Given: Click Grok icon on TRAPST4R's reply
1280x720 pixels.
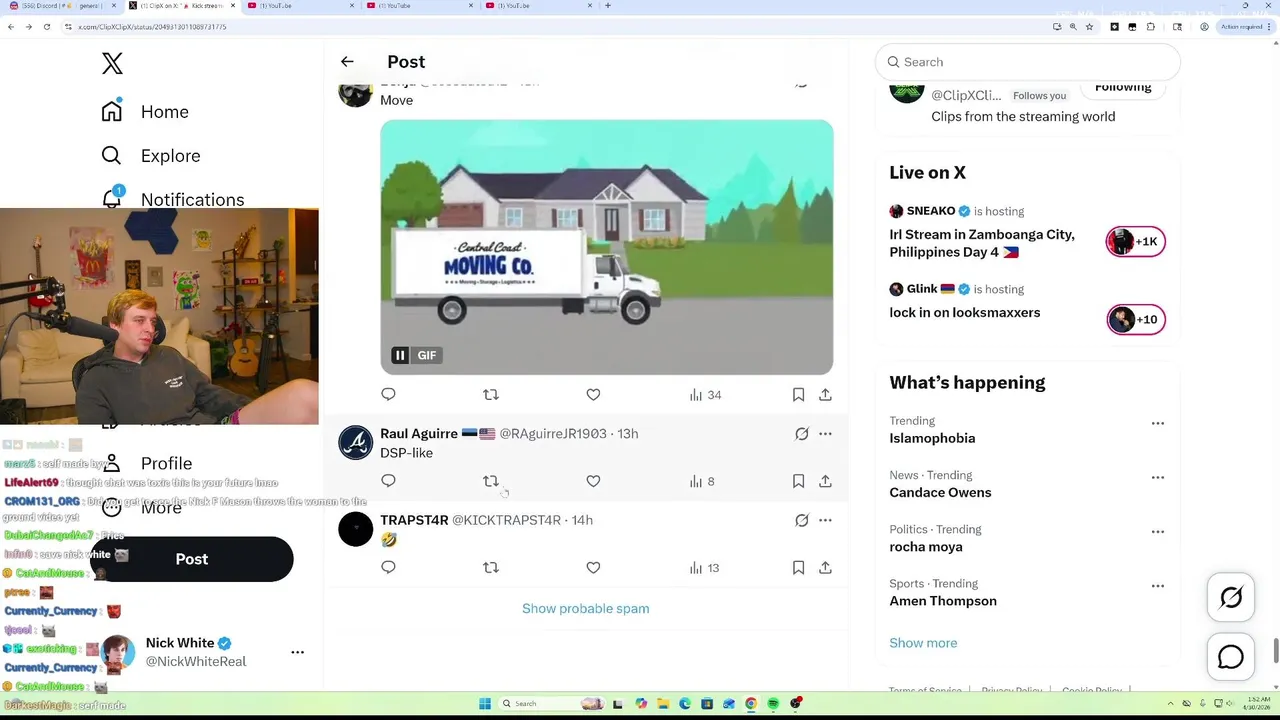Looking at the screenshot, I should [802, 520].
